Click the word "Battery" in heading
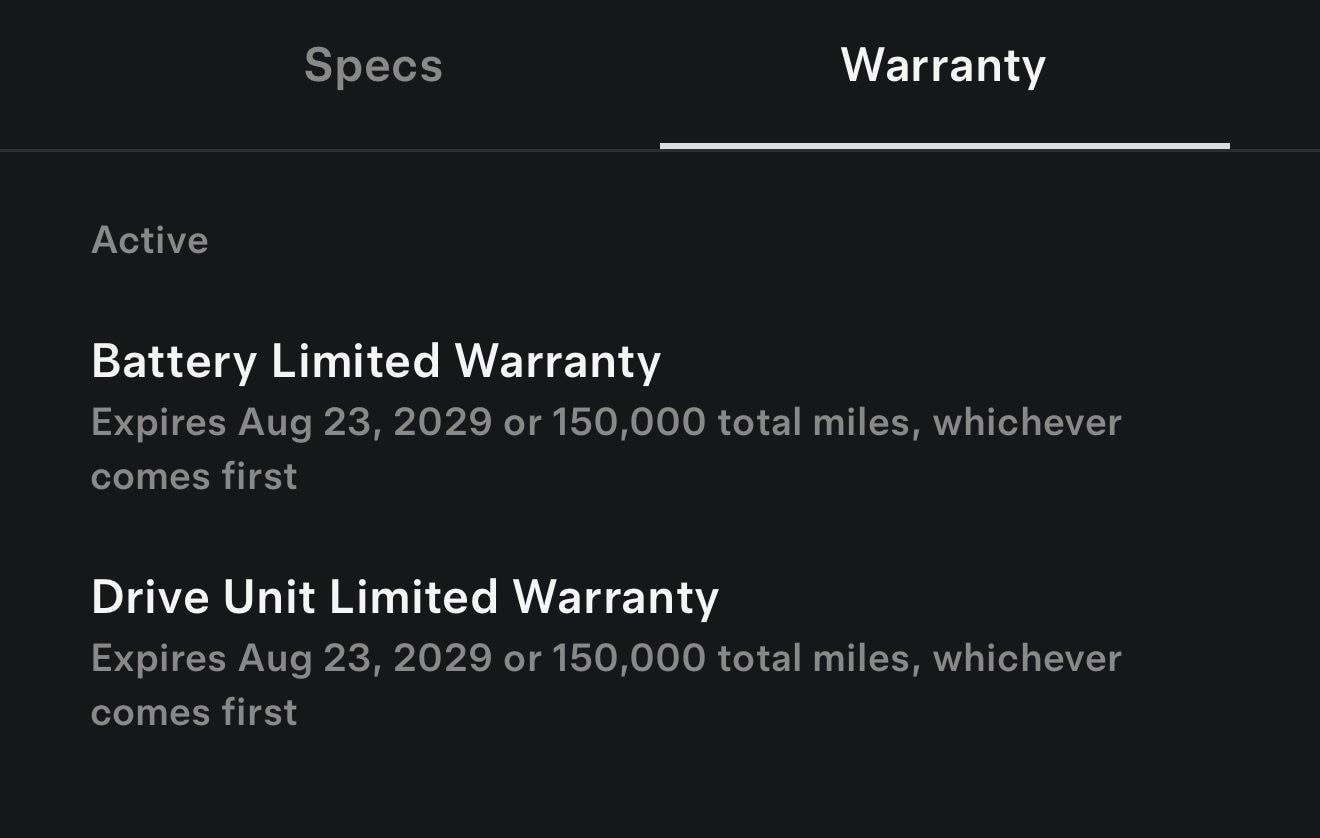1320x838 pixels. 173,361
